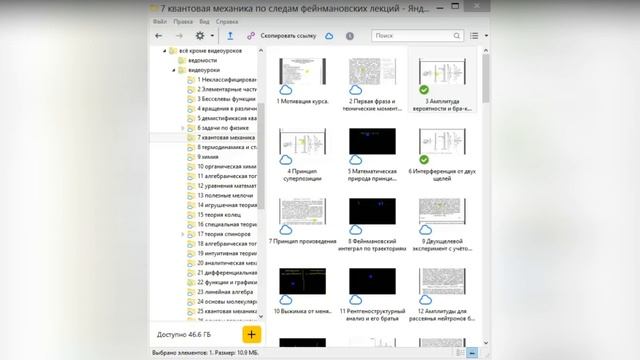Click scroll-down arrow of file pane
The image size is (640, 360).
[x=486, y=342]
